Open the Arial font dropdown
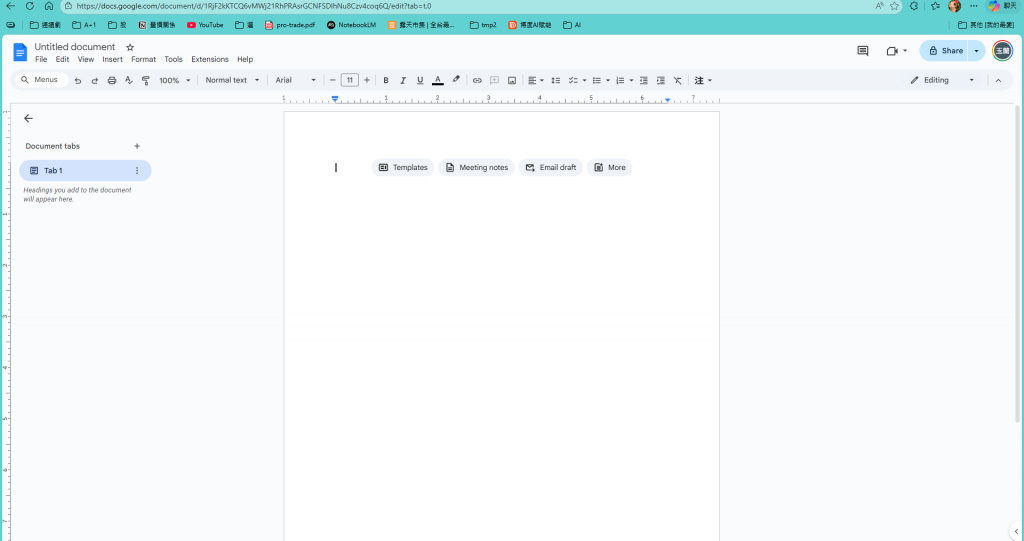The height and width of the screenshot is (541, 1024). pos(295,80)
